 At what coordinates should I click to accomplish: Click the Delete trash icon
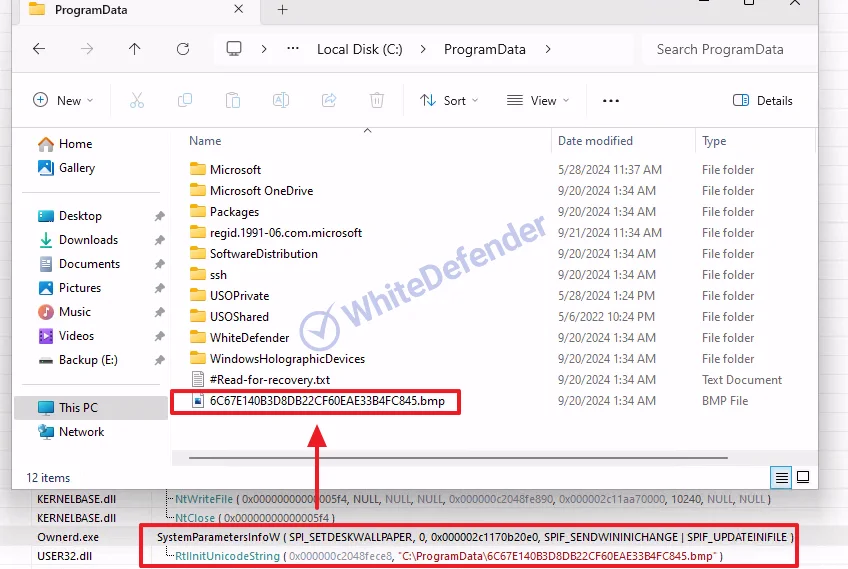tap(377, 100)
